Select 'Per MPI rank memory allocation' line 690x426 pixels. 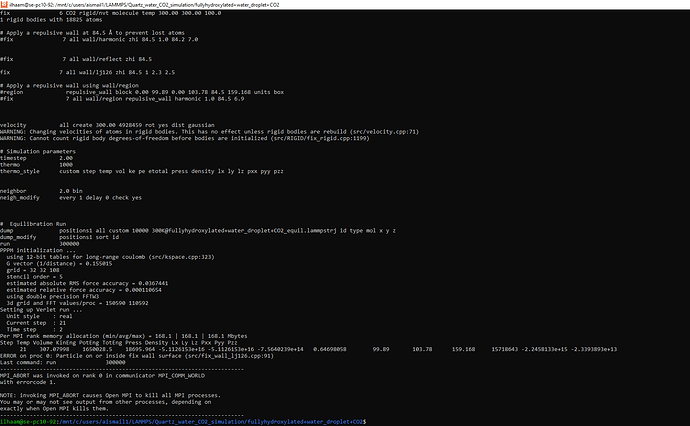click(124, 337)
